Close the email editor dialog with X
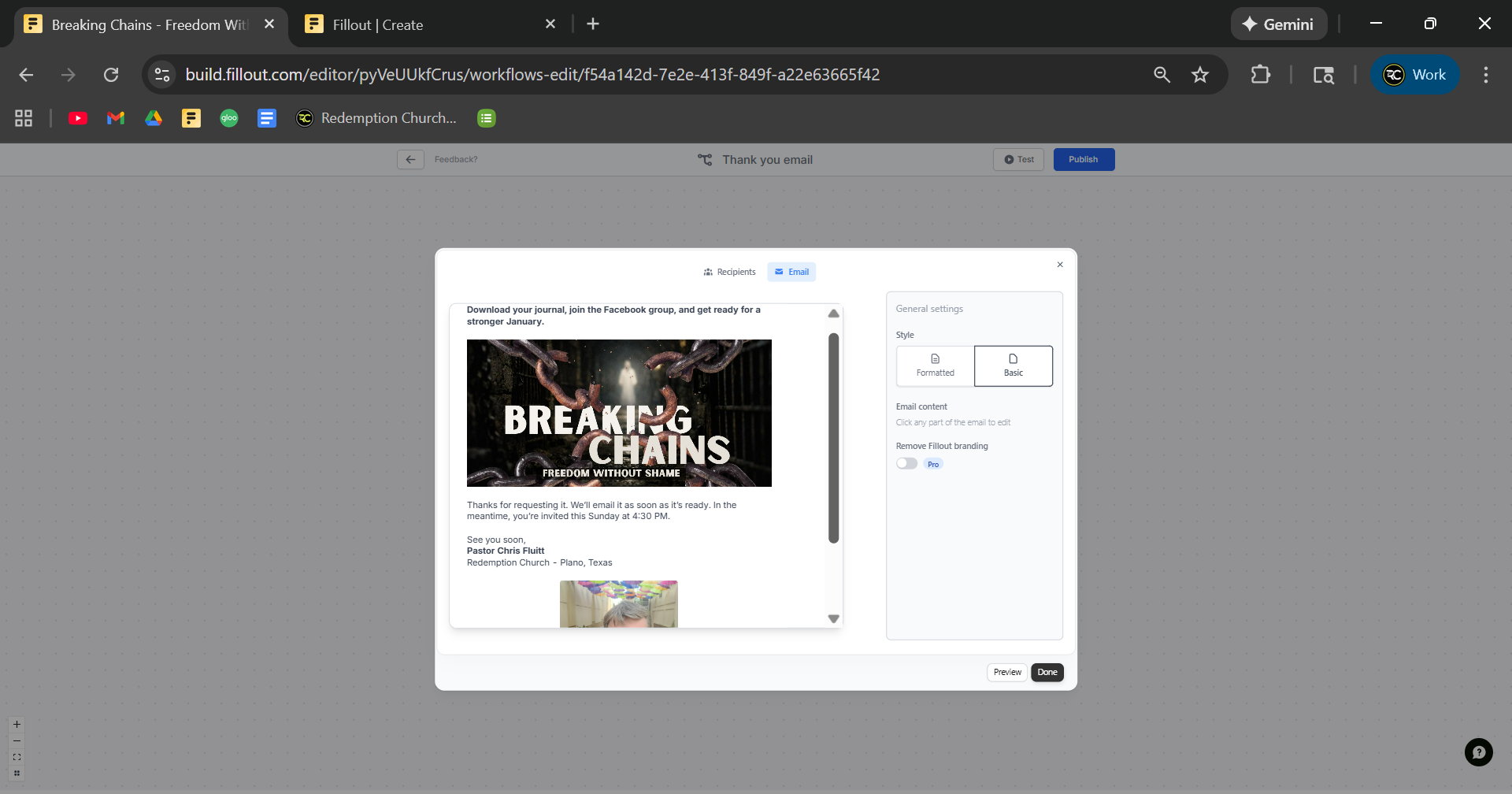This screenshot has height=794, width=1512. coord(1060,265)
